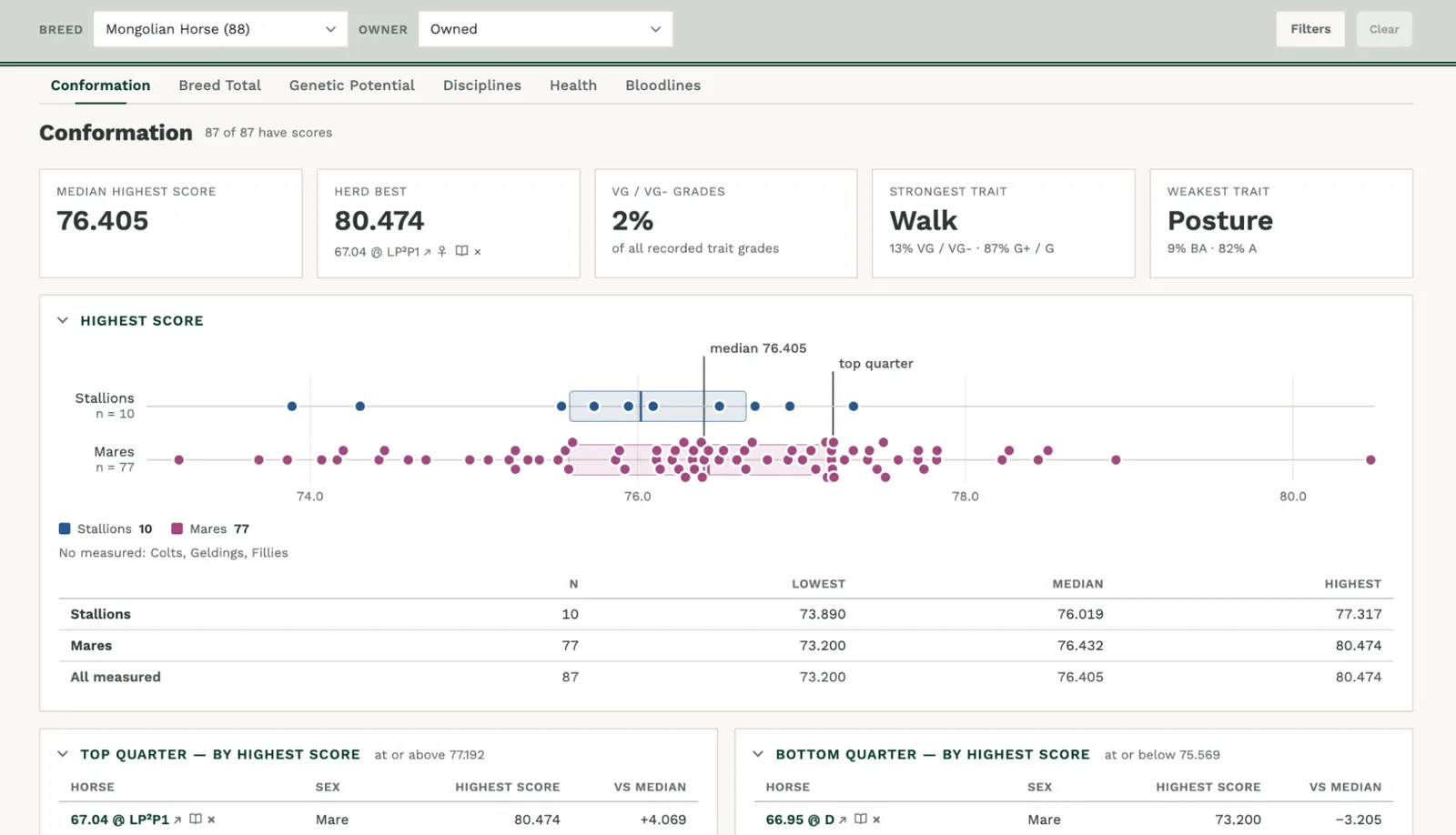Viewport: 1456px width, 835px height.
Task: Open book icon next to 66.95 @ D
Action: click(860, 819)
